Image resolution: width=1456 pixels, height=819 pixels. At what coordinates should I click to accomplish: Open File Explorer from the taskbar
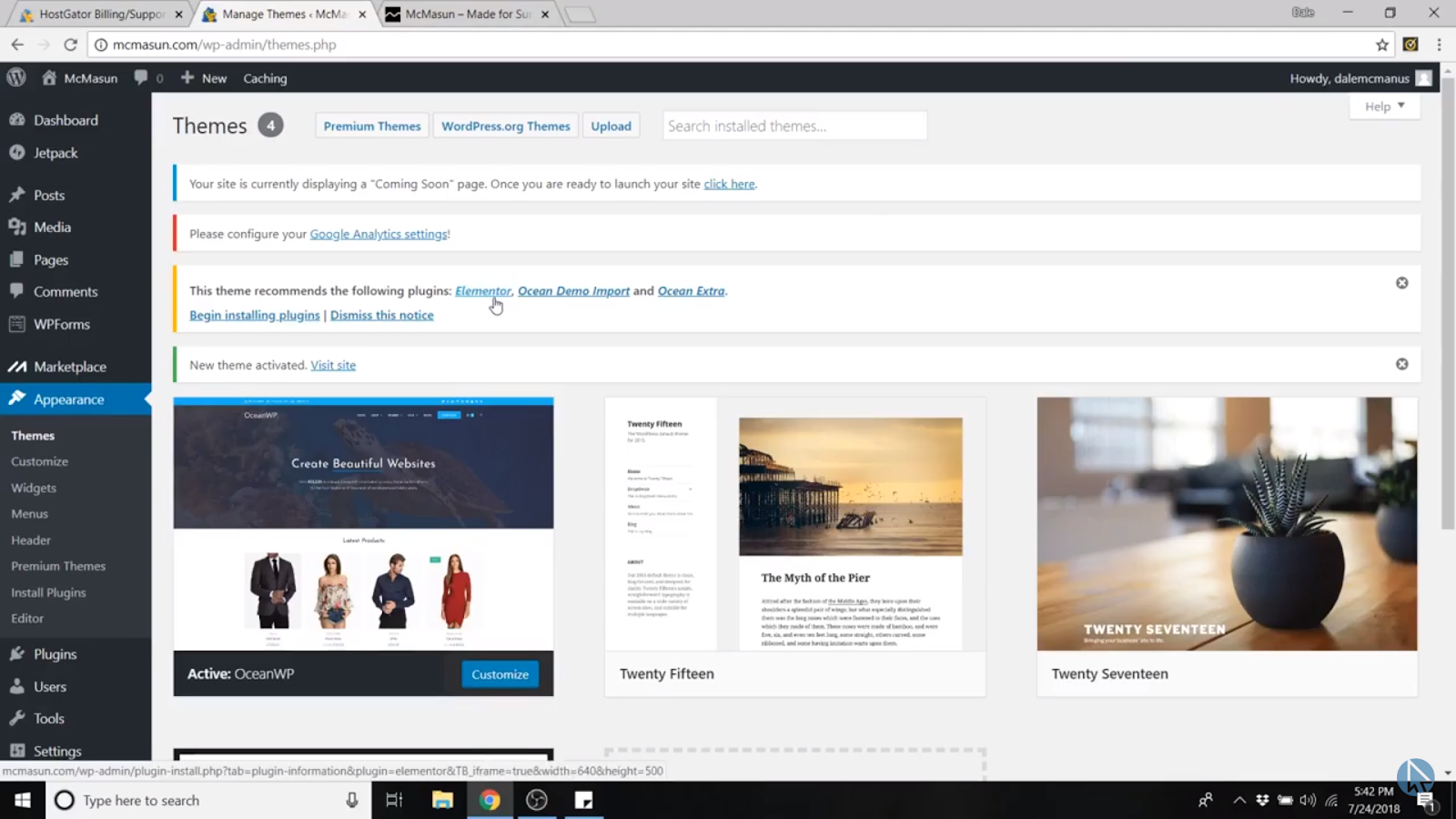coord(442,801)
